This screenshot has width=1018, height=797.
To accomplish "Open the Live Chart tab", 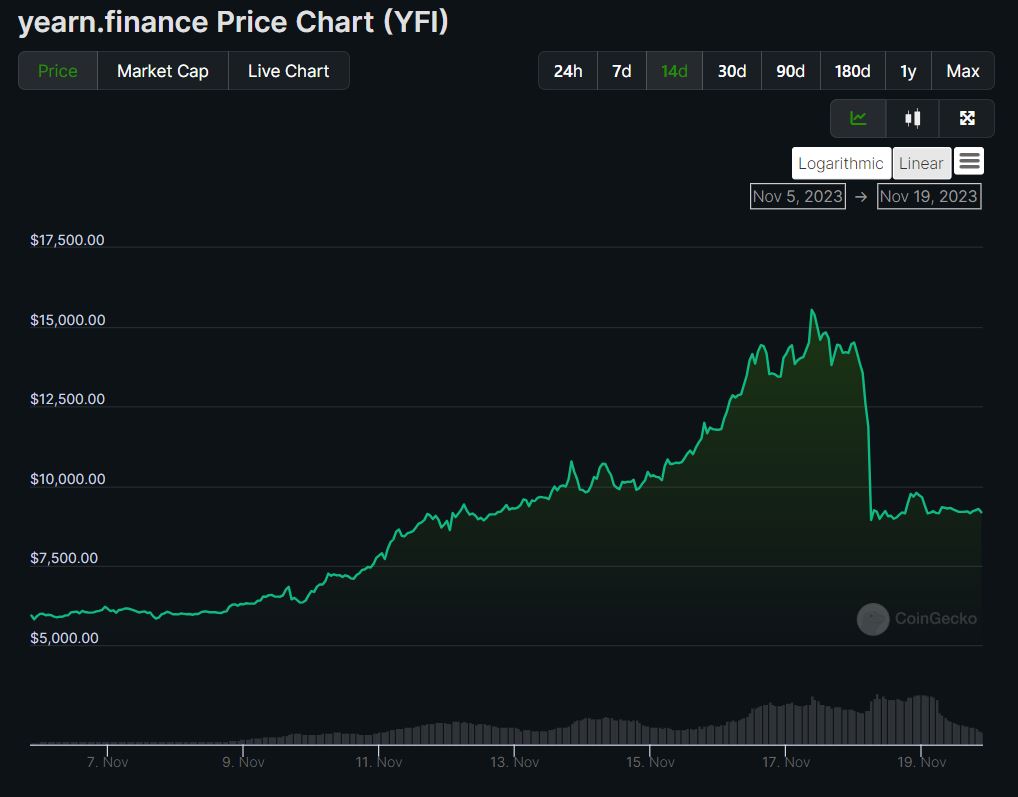I will (x=289, y=71).
